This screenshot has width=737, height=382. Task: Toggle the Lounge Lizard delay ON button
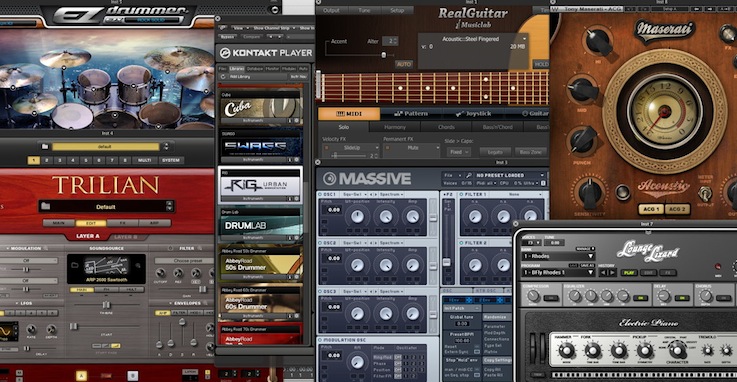pos(682,298)
